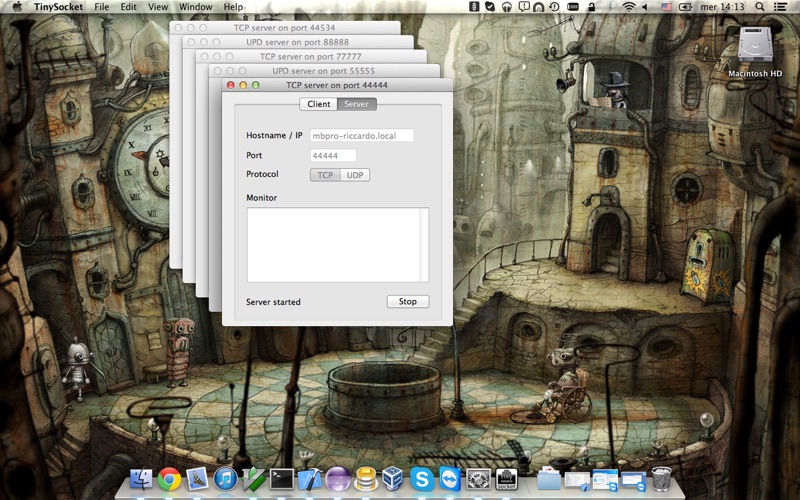Open the Window menu

pyautogui.click(x=195, y=7)
